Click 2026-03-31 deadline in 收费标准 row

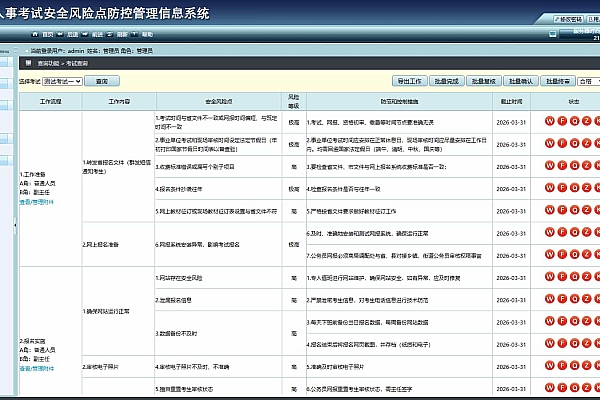(x=511, y=167)
